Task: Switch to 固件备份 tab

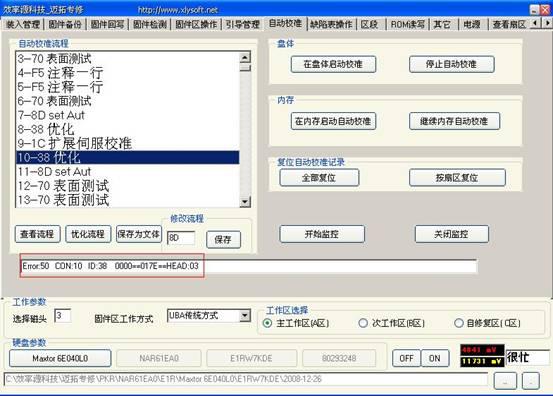Action: point(65,24)
